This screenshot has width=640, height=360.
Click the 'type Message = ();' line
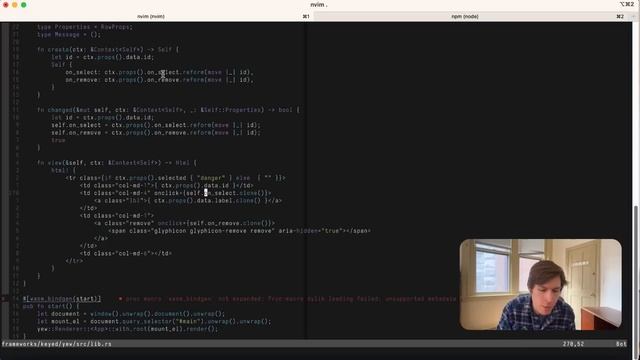click(x=69, y=35)
